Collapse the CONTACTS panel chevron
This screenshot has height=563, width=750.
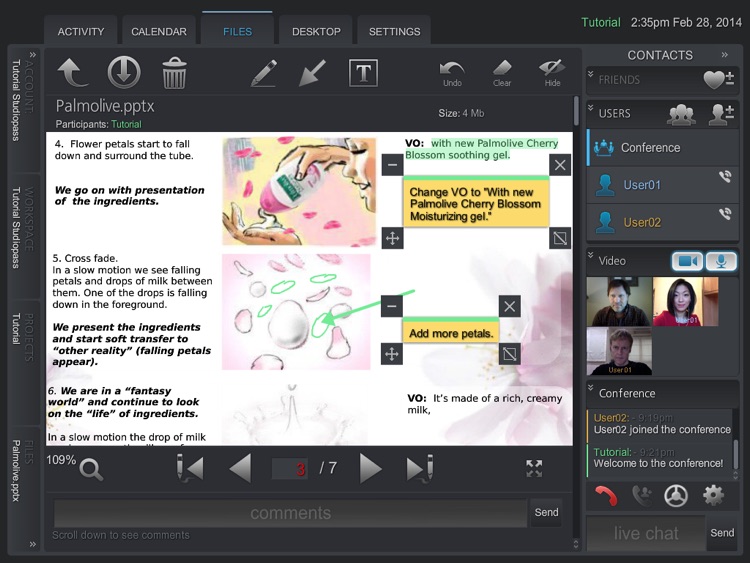pos(725,55)
